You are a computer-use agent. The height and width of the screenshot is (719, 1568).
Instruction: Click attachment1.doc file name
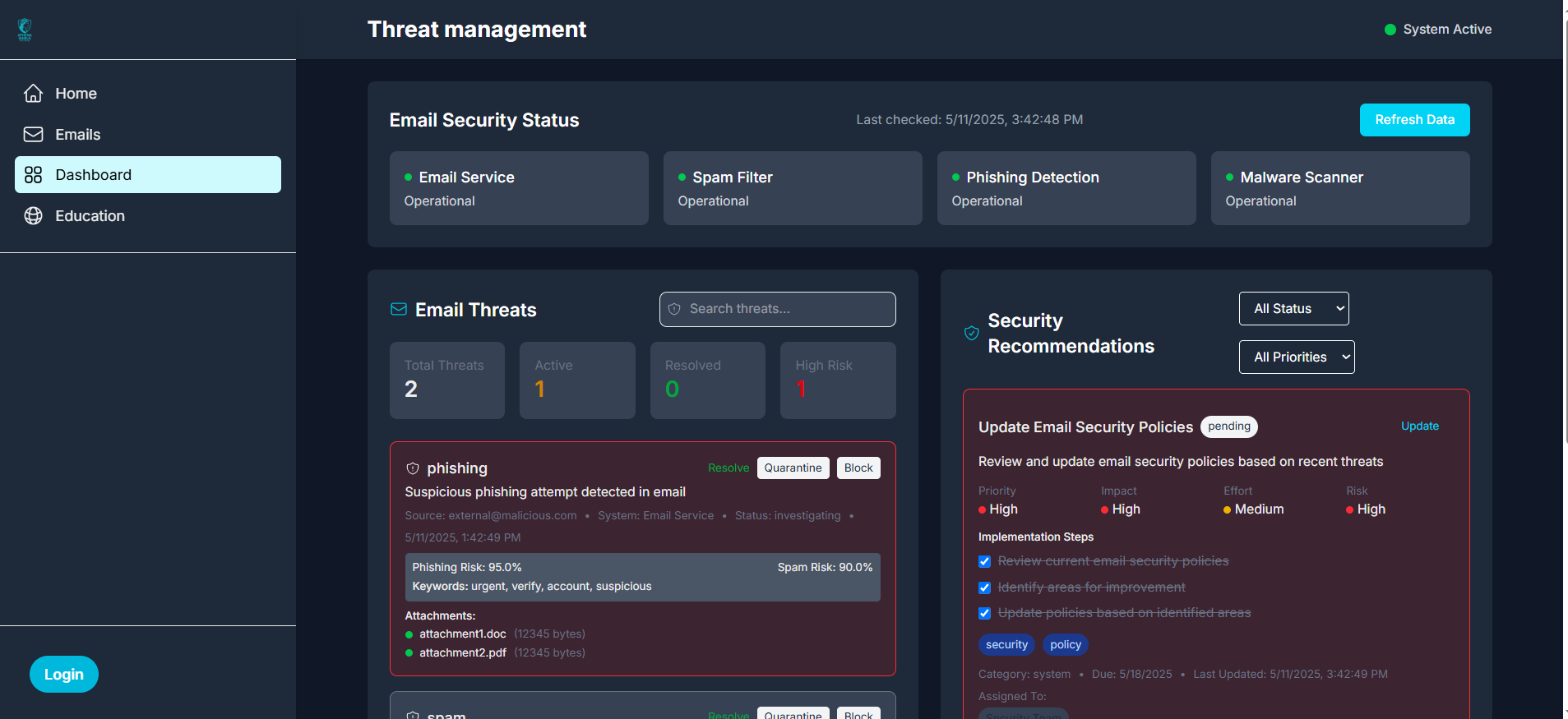coord(463,634)
